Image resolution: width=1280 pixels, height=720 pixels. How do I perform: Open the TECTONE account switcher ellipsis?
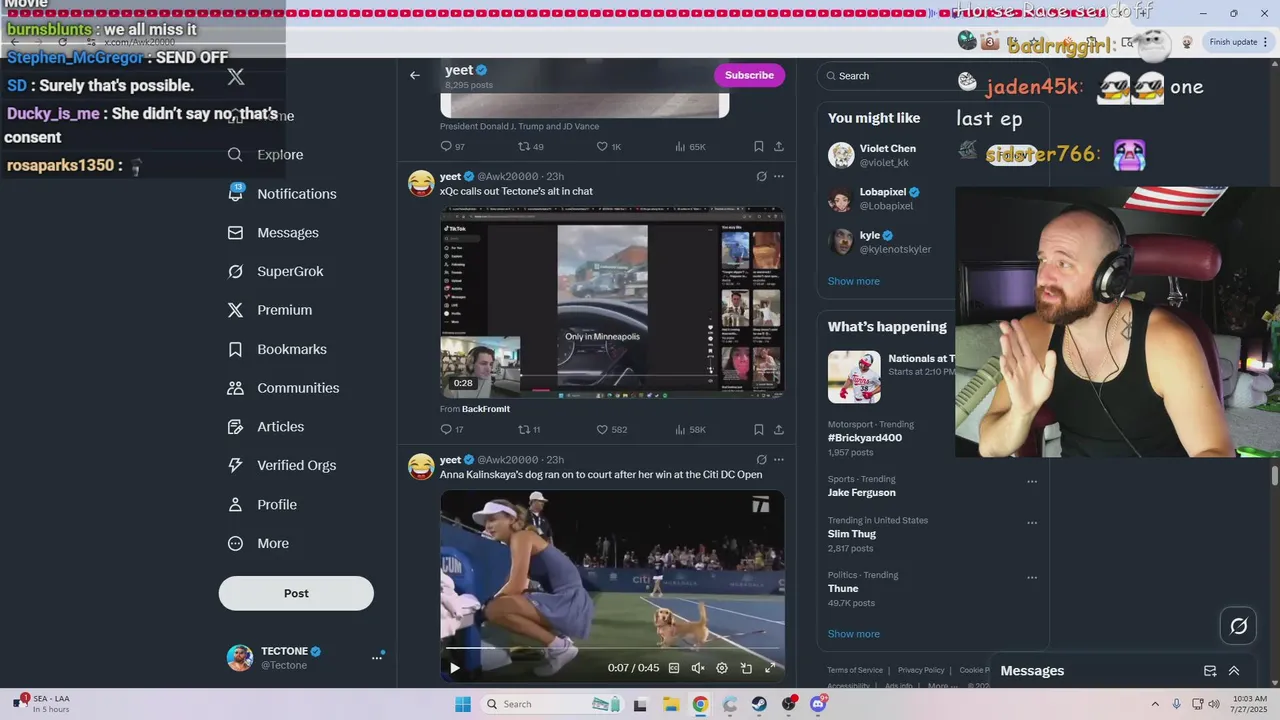coord(377,658)
